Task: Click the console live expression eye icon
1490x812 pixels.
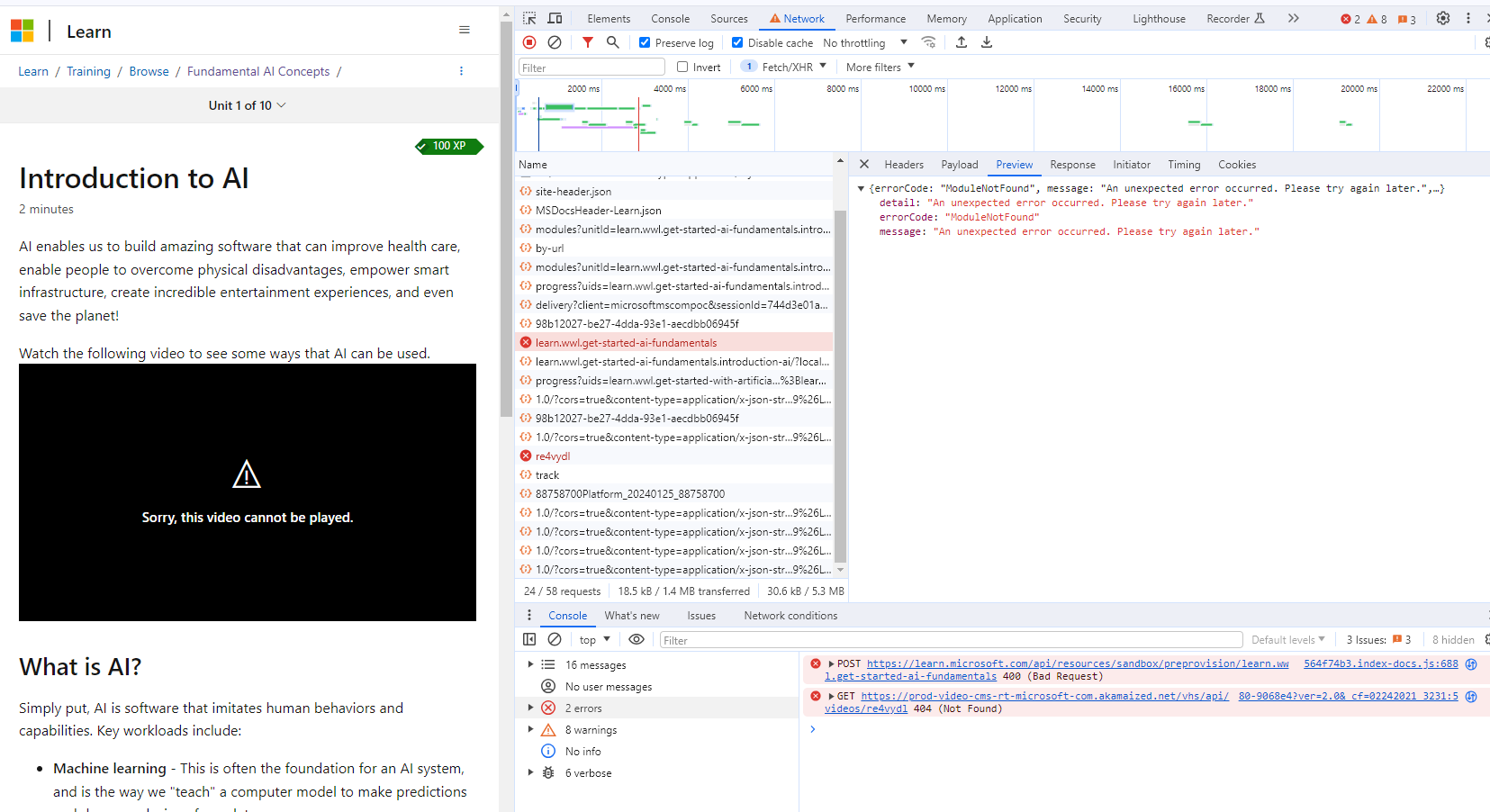Action: 637,639
